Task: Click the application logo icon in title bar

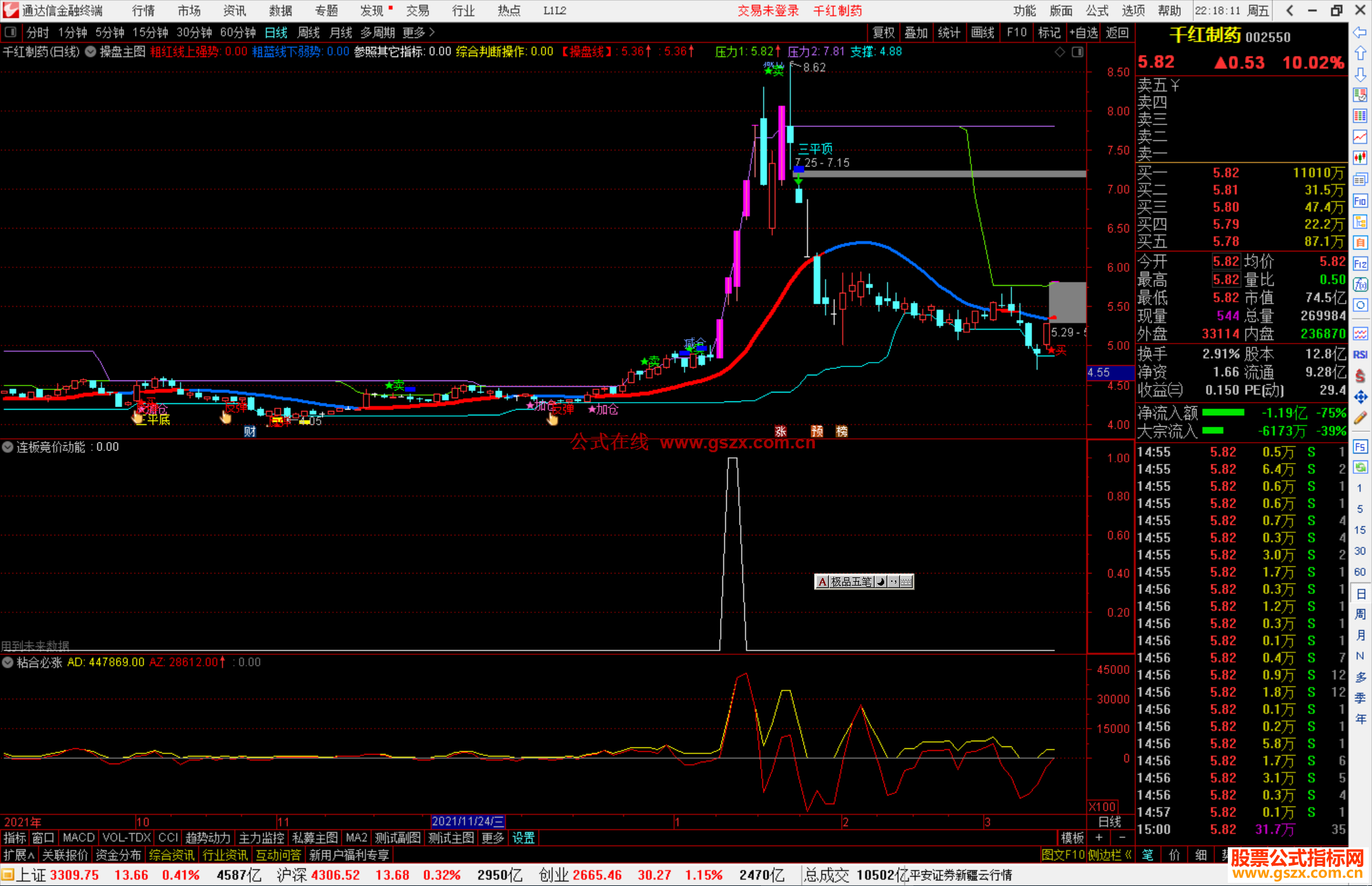Action: pos(11,10)
